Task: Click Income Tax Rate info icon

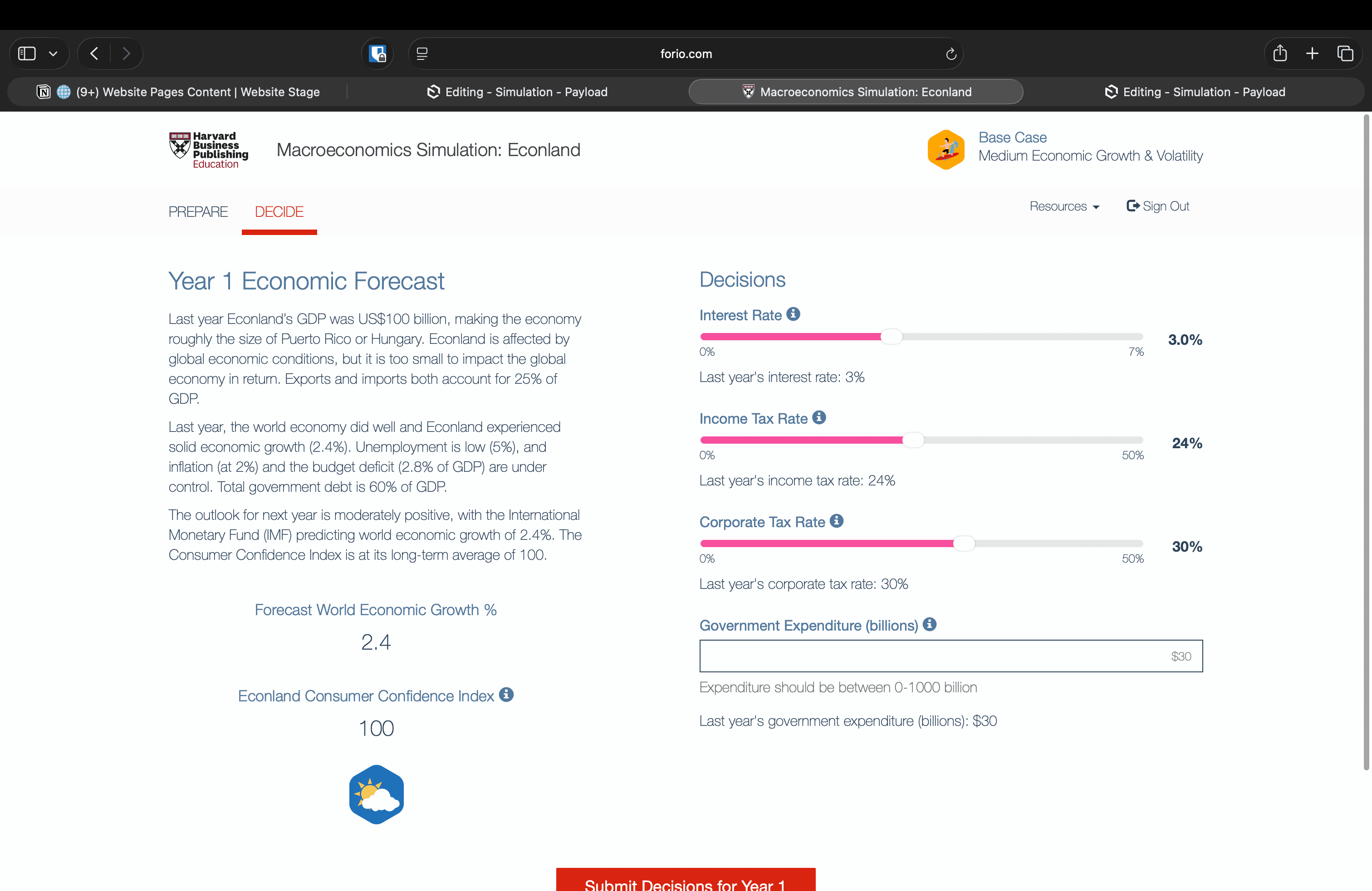Action: point(818,417)
